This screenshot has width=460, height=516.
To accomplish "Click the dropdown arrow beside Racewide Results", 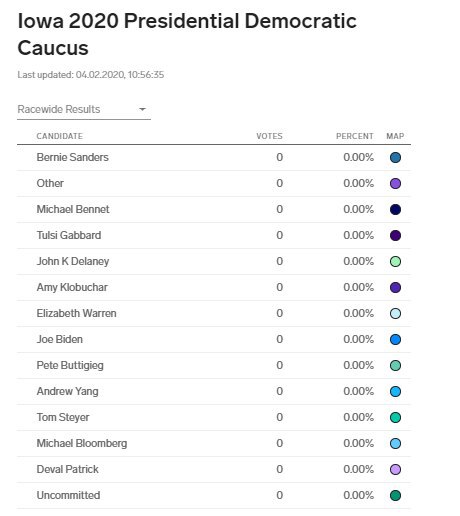I will 142,109.
